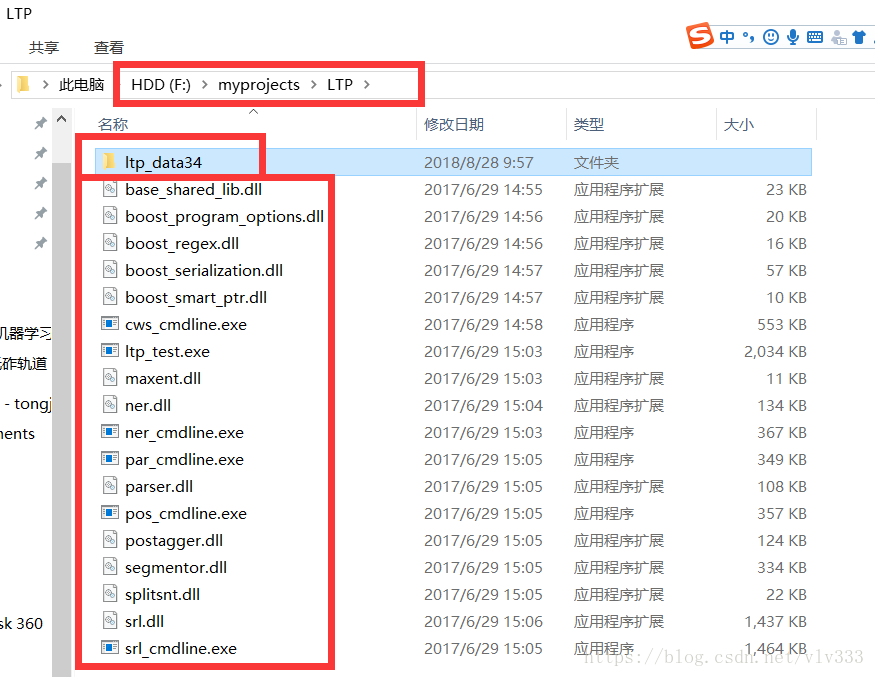Expand chevron after myprojects breadcrumb
Viewport: 875px width, 677px height.
(314, 85)
